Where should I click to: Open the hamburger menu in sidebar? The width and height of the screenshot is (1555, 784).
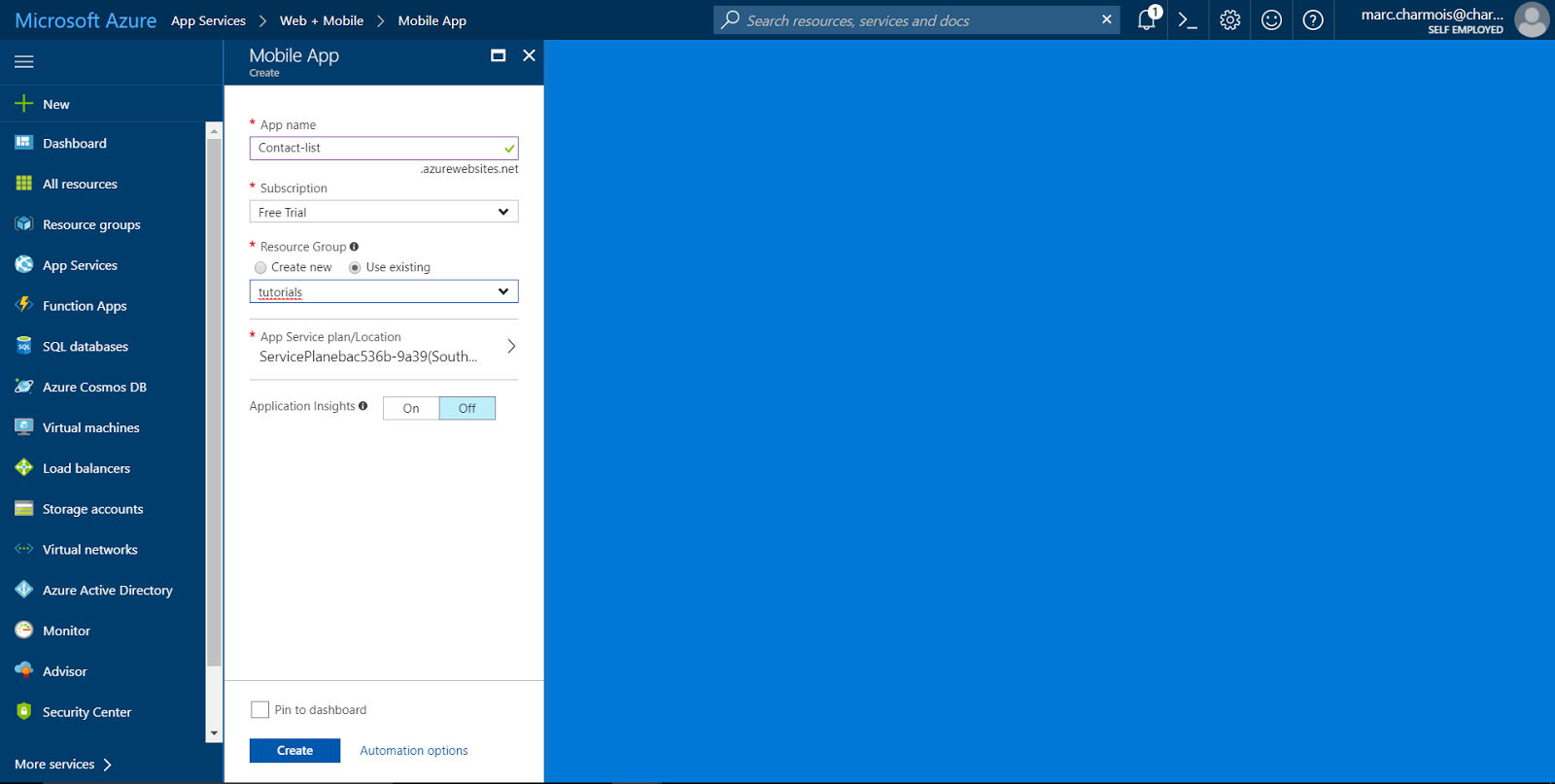coord(24,61)
